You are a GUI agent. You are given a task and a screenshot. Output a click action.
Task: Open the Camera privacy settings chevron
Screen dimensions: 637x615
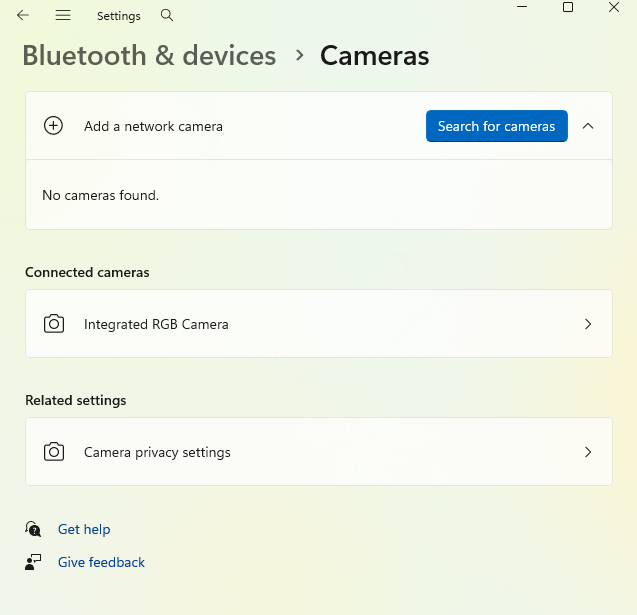coord(588,452)
